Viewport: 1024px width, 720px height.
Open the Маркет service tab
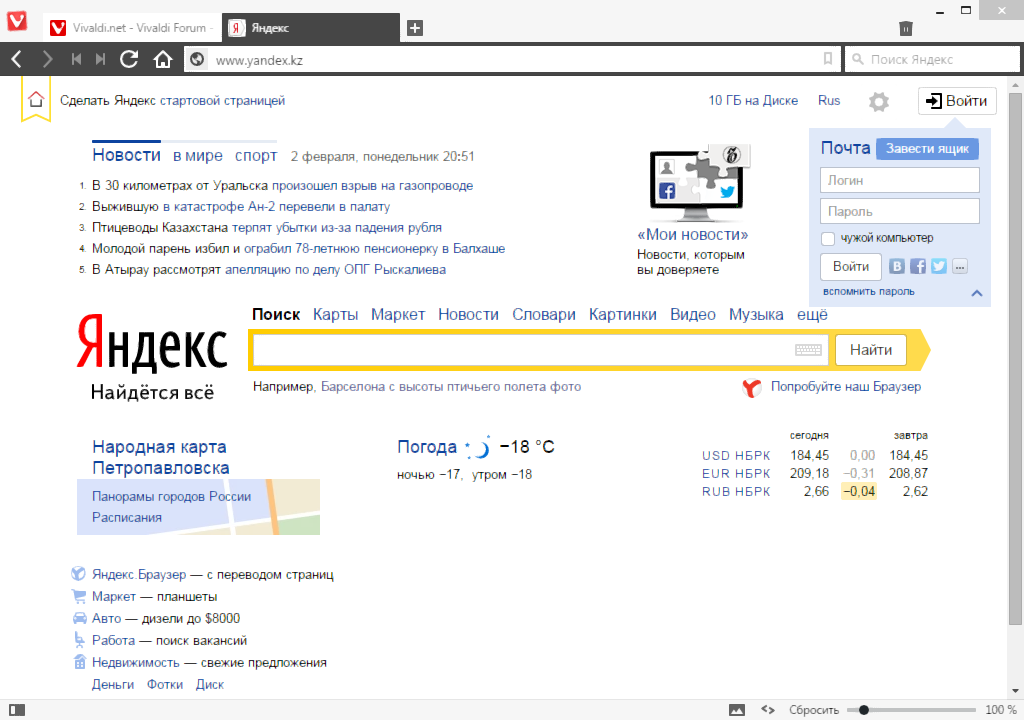click(398, 314)
